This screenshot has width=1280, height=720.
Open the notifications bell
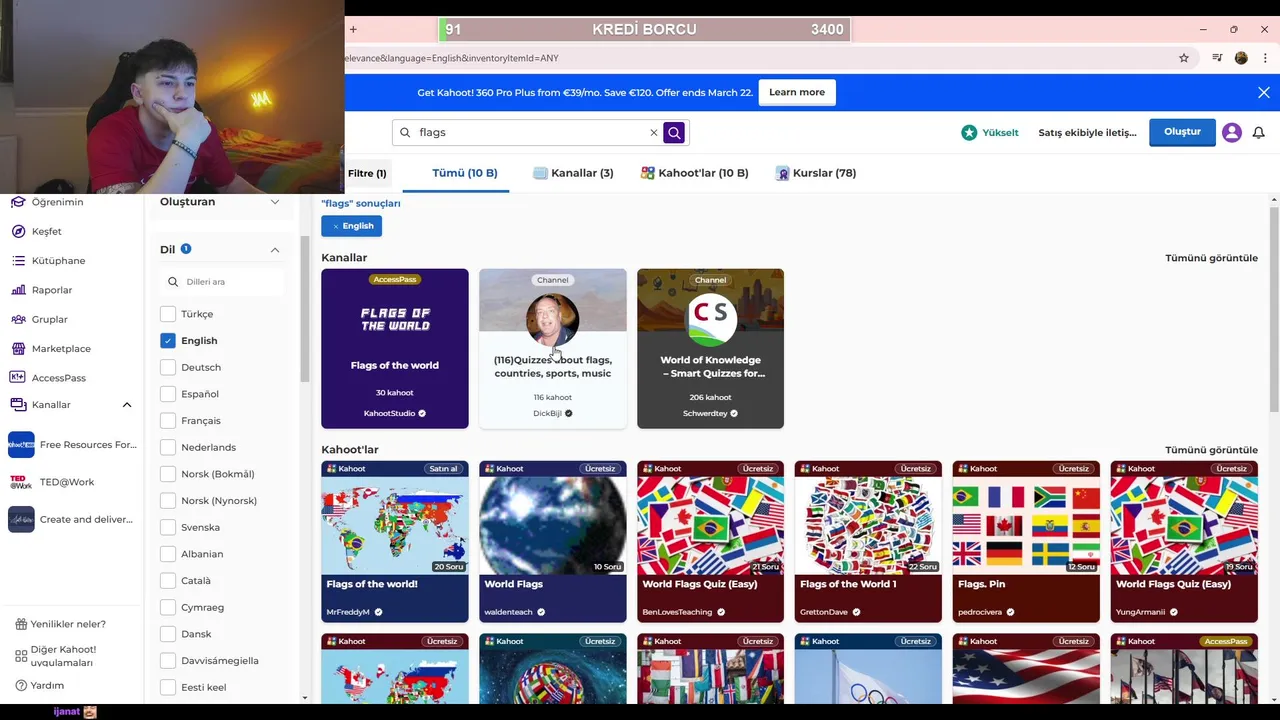pyautogui.click(x=1259, y=132)
